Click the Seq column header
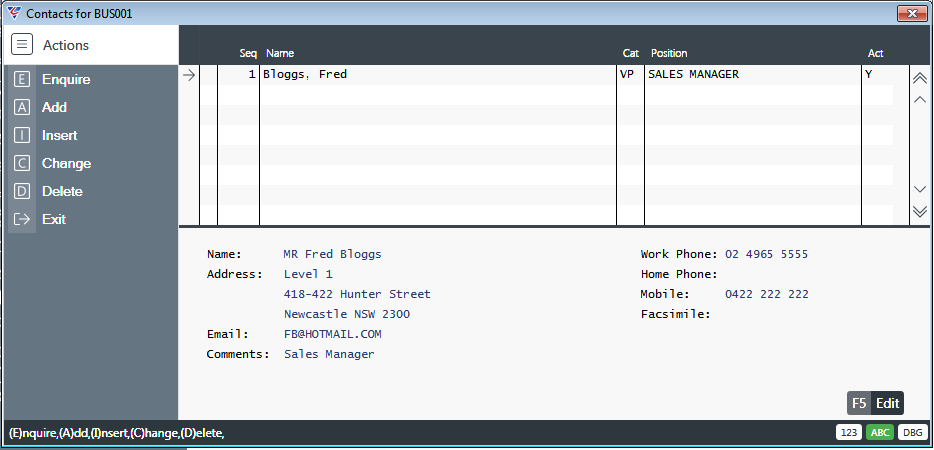The width and height of the screenshot is (934, 450). click(248, 53)
